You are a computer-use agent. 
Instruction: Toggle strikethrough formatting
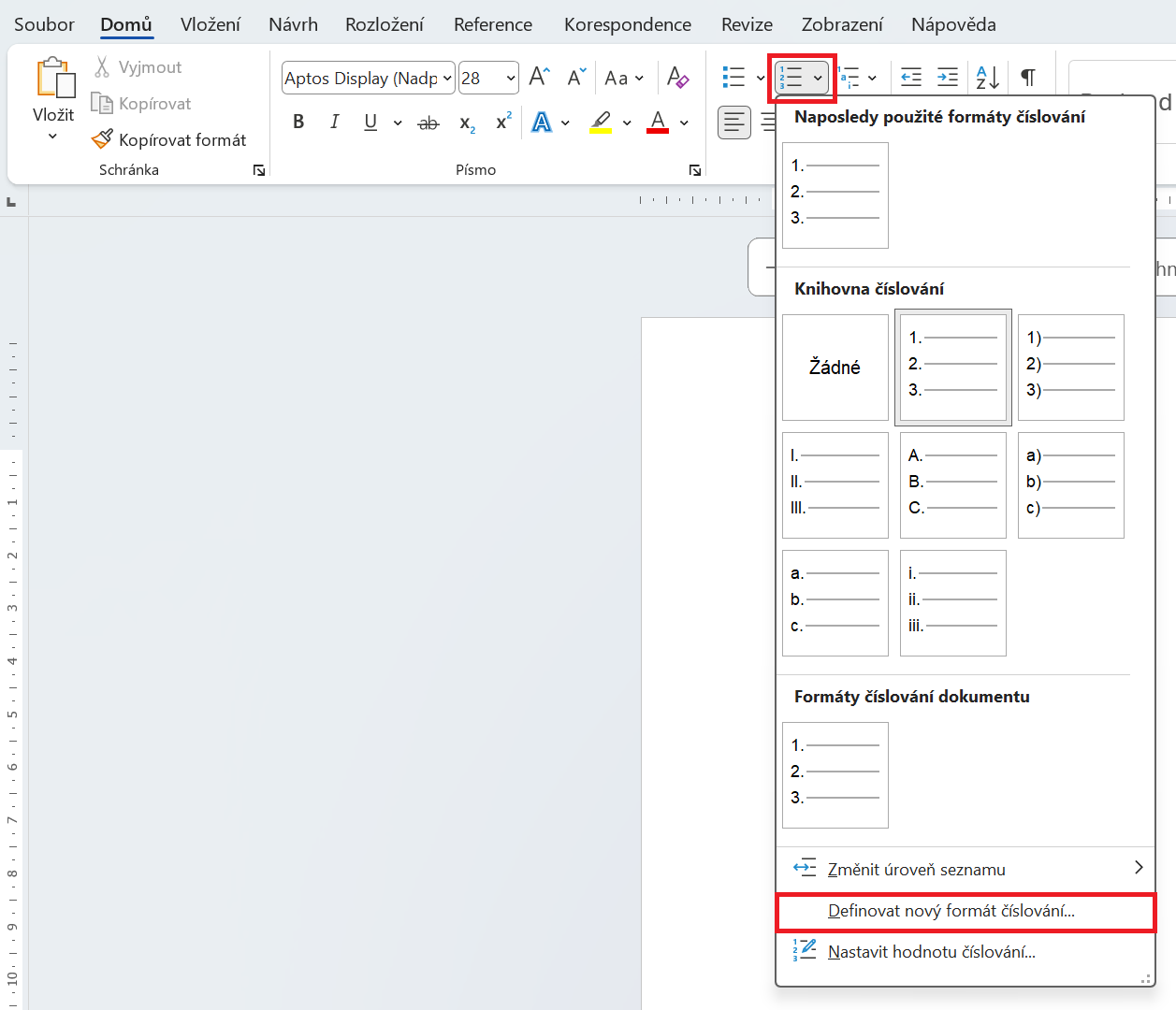428,123
